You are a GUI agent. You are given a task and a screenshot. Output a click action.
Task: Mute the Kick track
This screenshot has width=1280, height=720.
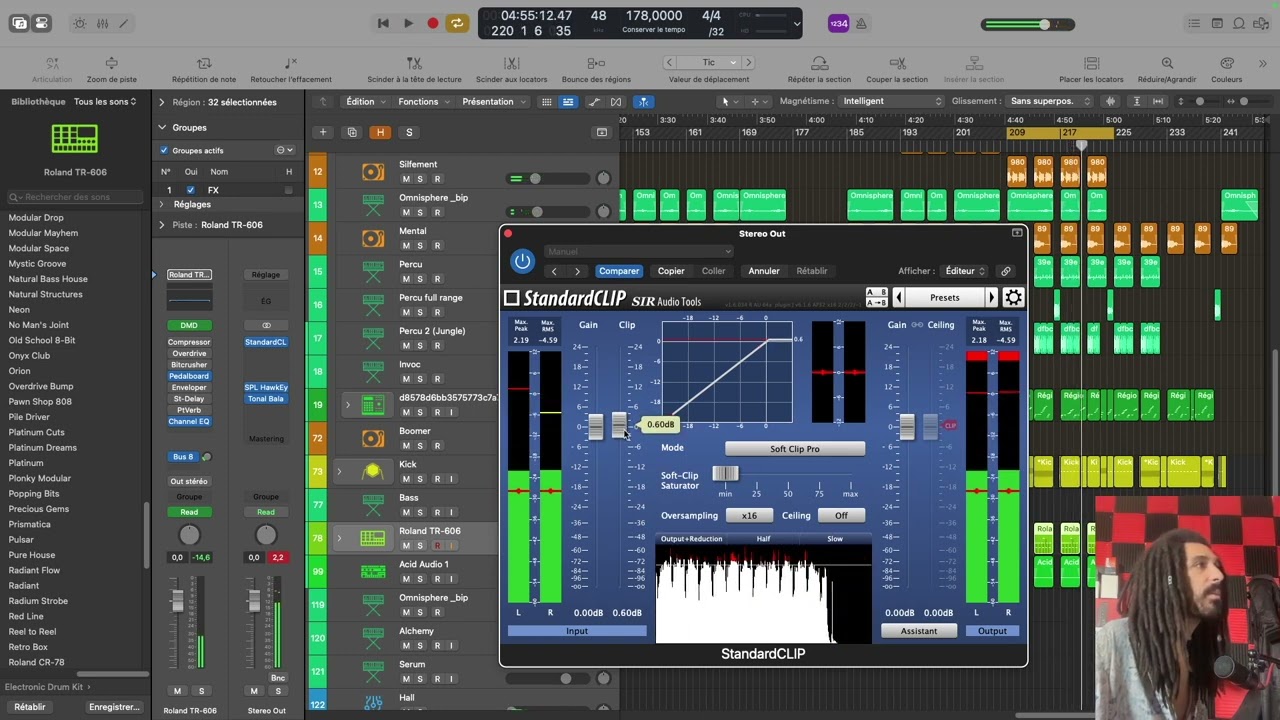tap(406, 479)
